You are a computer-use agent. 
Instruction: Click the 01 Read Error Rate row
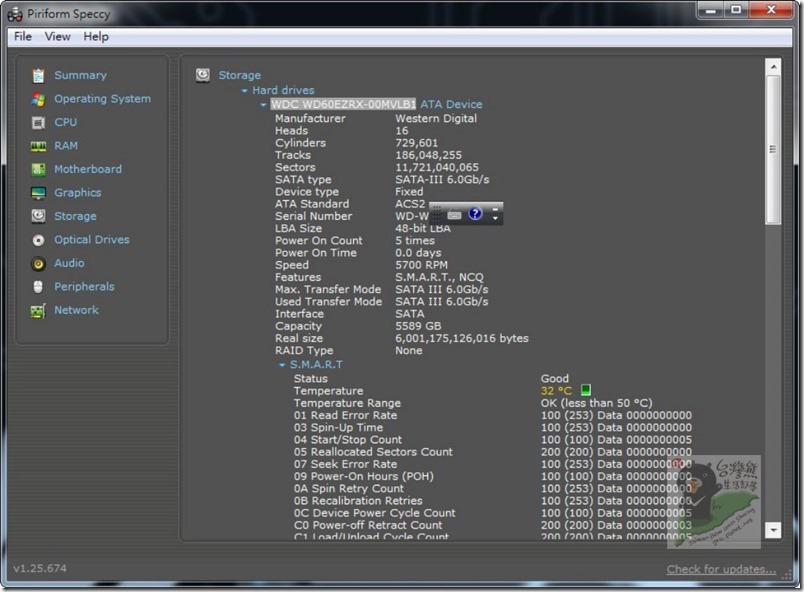pos(492,415)
